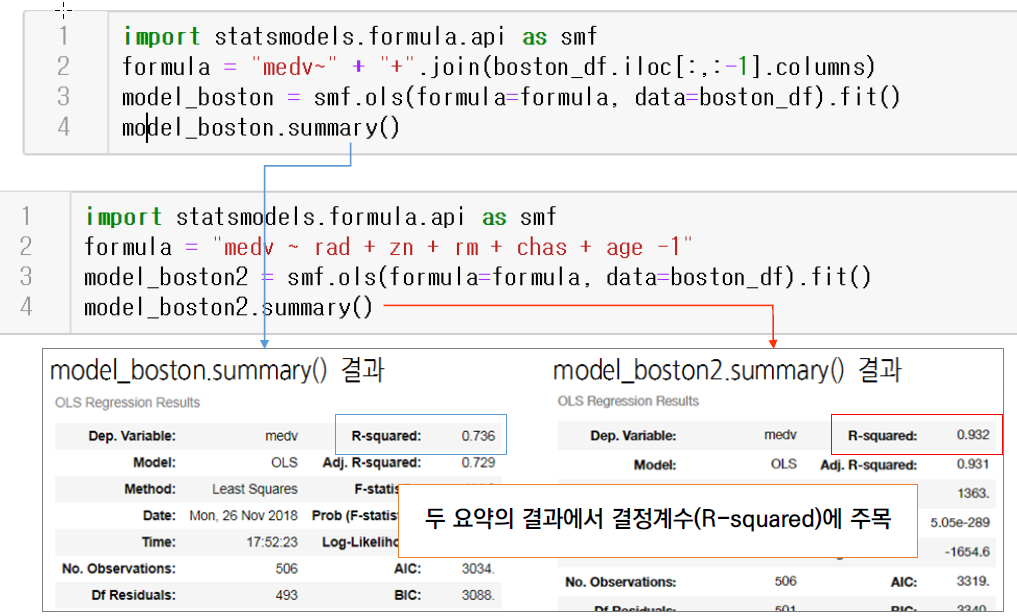Screen dimensions: 1017x616
Task: Click the heading "model_boston2.summary() 결과"
Action: pos(727,371)
